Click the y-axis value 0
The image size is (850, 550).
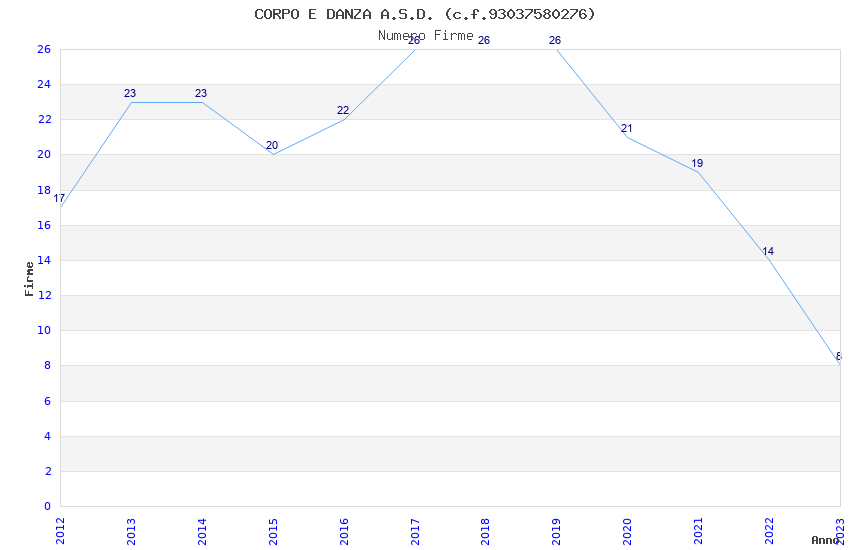pyautogui.click(x=47, y=506)
